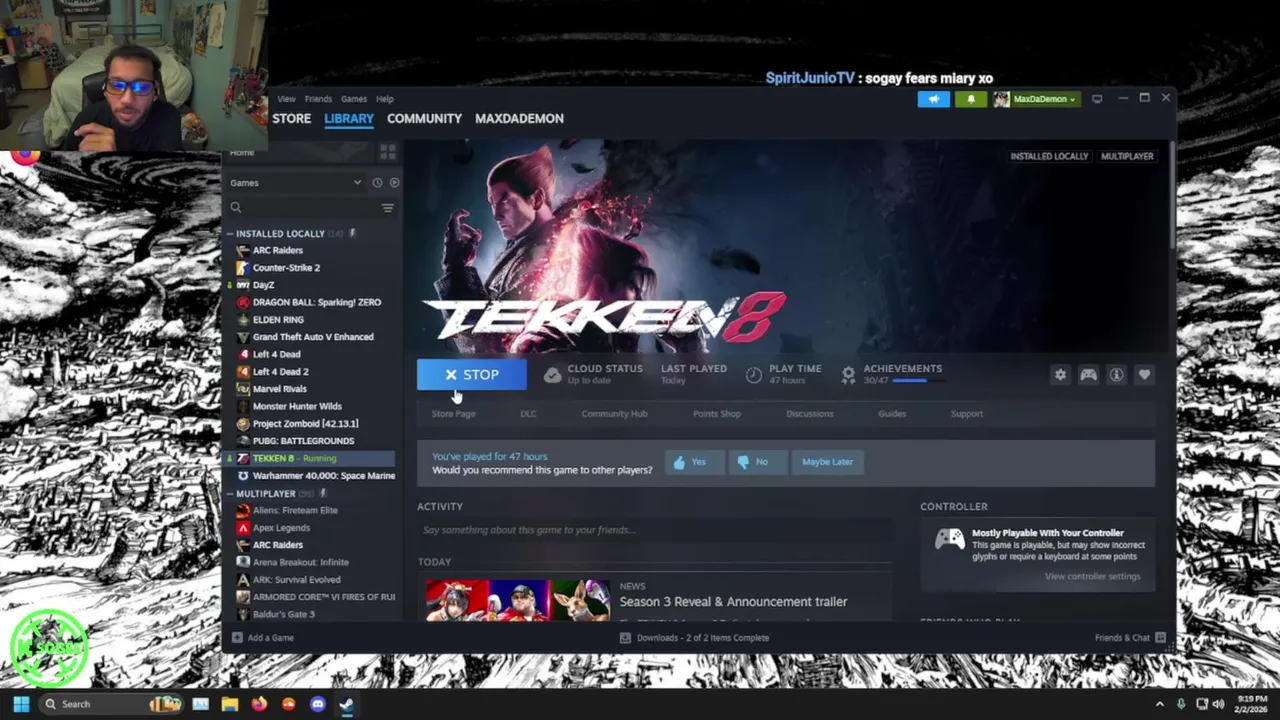This screenshot has height=720, width=1280.
Task: Open library advanced filter options
Action: click(387, 208)
